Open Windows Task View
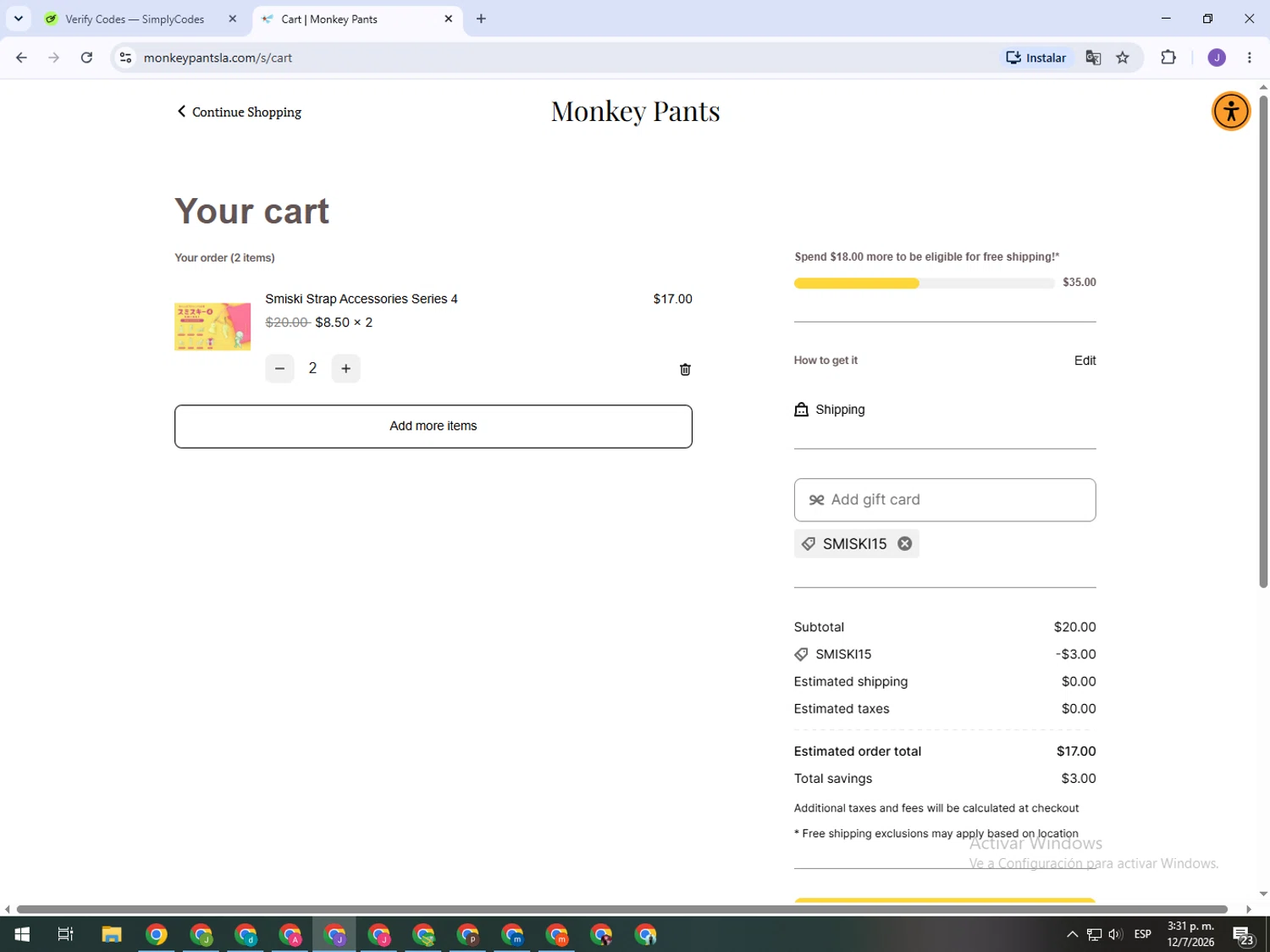This screenshot has height=952, width=1270. [65, 934]
